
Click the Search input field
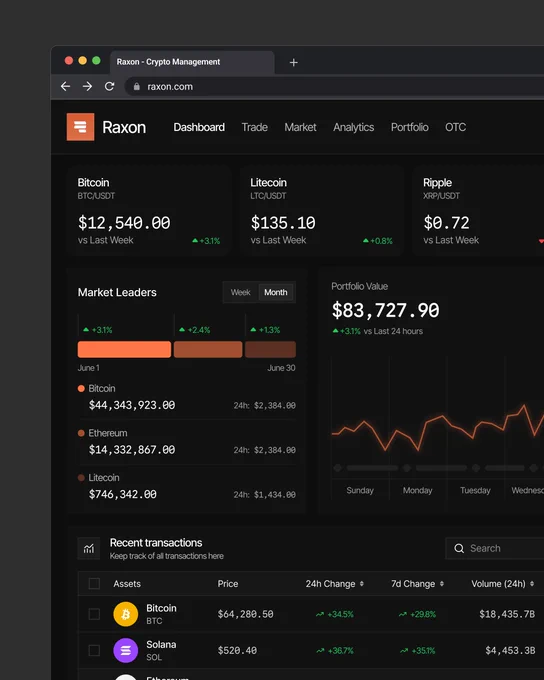point(495,548)
